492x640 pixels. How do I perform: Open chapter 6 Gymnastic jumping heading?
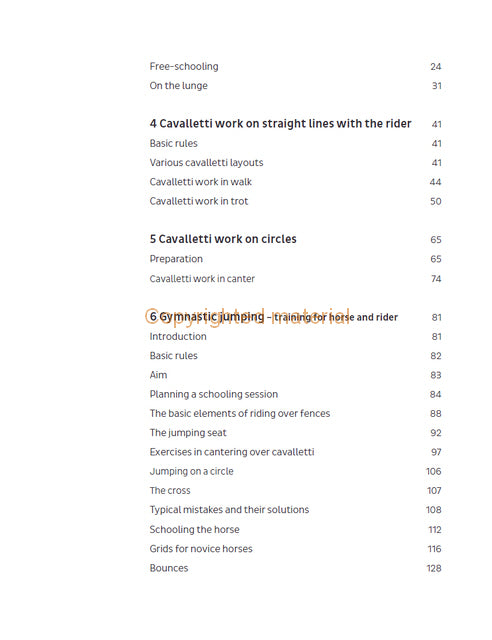(x=274, y=317)
